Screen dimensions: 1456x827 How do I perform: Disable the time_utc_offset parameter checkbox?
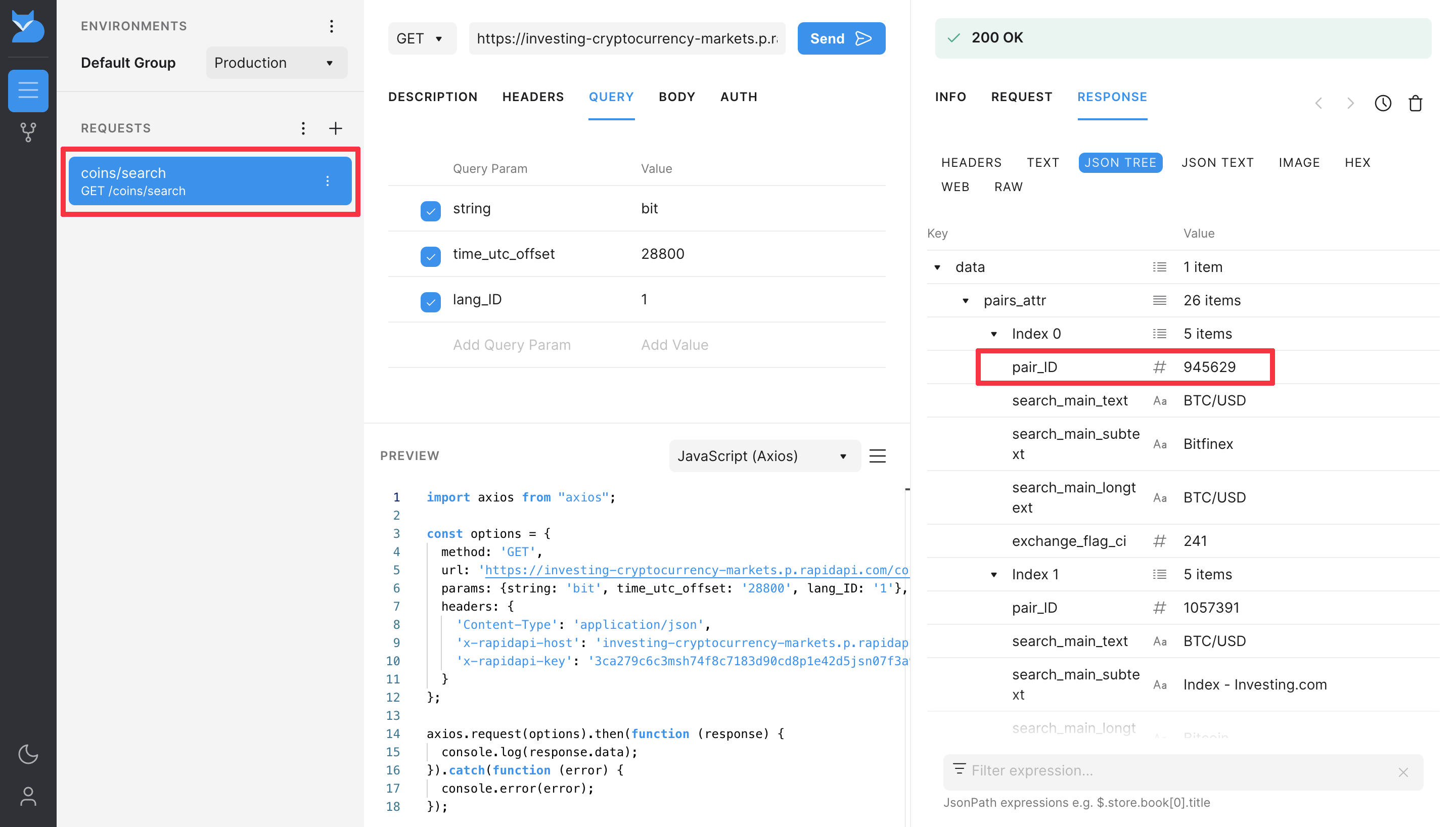coord(430,256)
